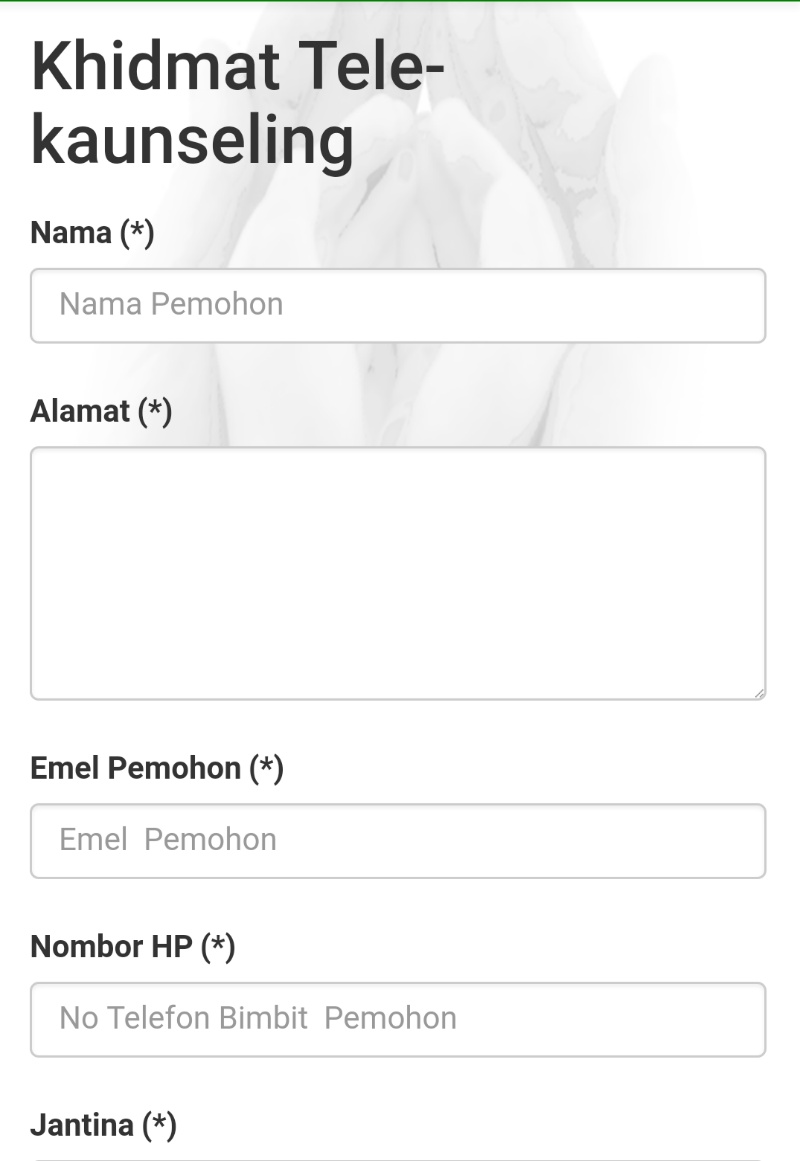Focus the Alamat text area

pyautogui.click(x=398, y=573)
